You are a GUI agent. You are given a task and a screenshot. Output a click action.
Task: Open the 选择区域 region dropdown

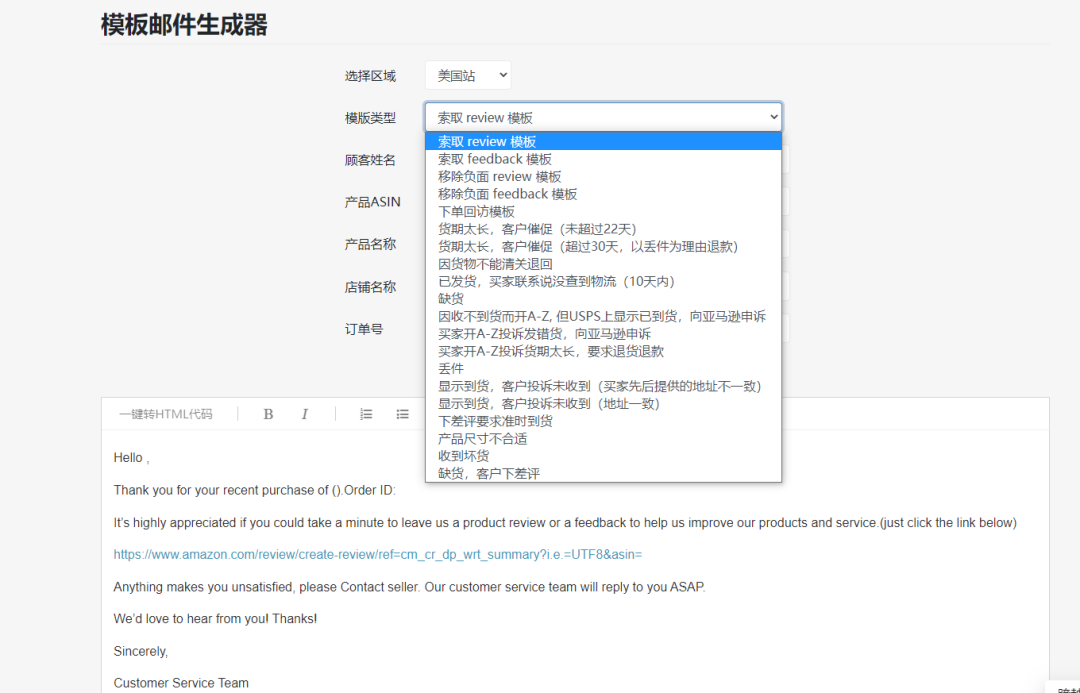(x=468, y=75)
